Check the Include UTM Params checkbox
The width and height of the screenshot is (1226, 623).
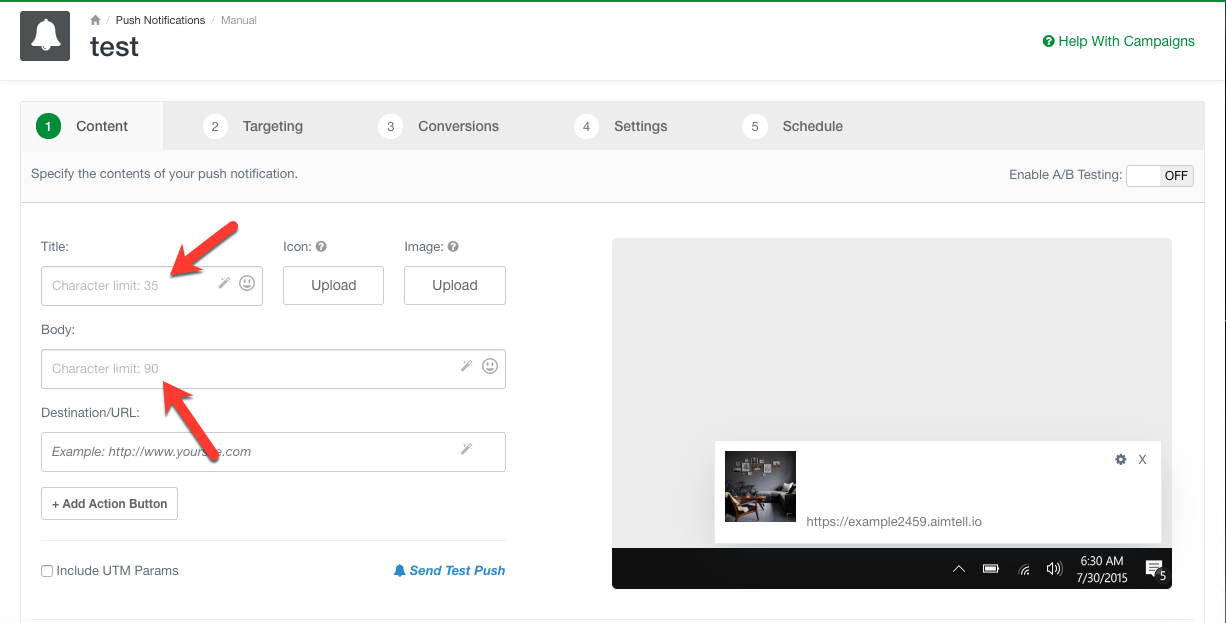(x=47, y=571)
